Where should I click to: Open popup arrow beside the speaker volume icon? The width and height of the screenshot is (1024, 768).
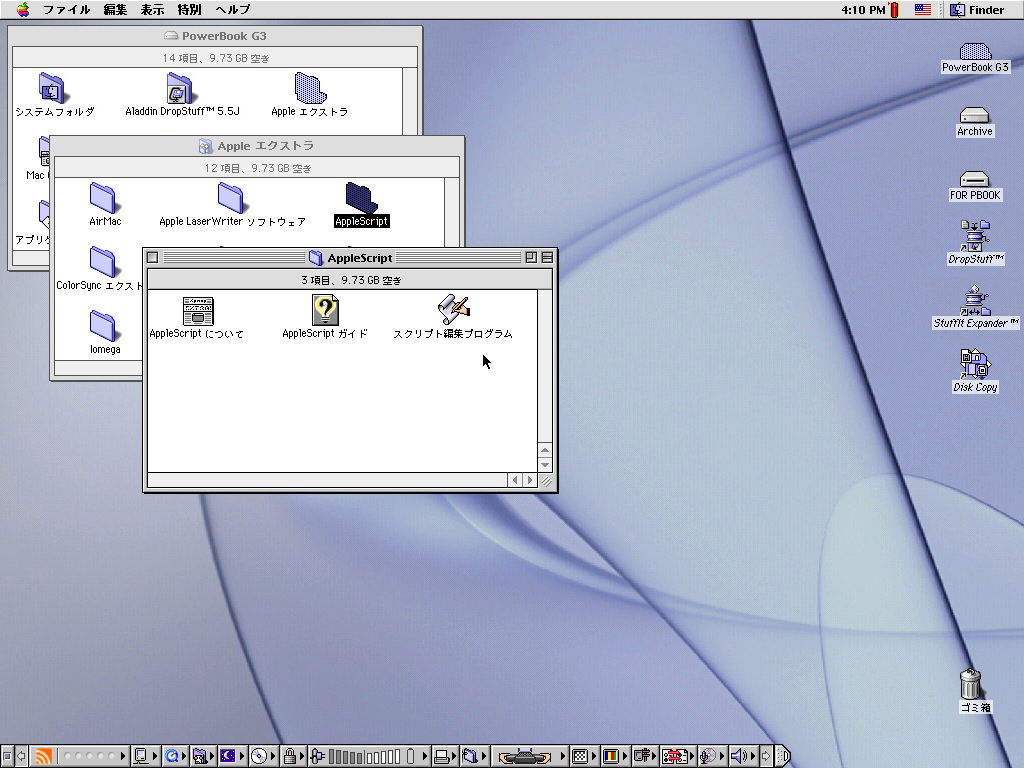tap(752, 756)
